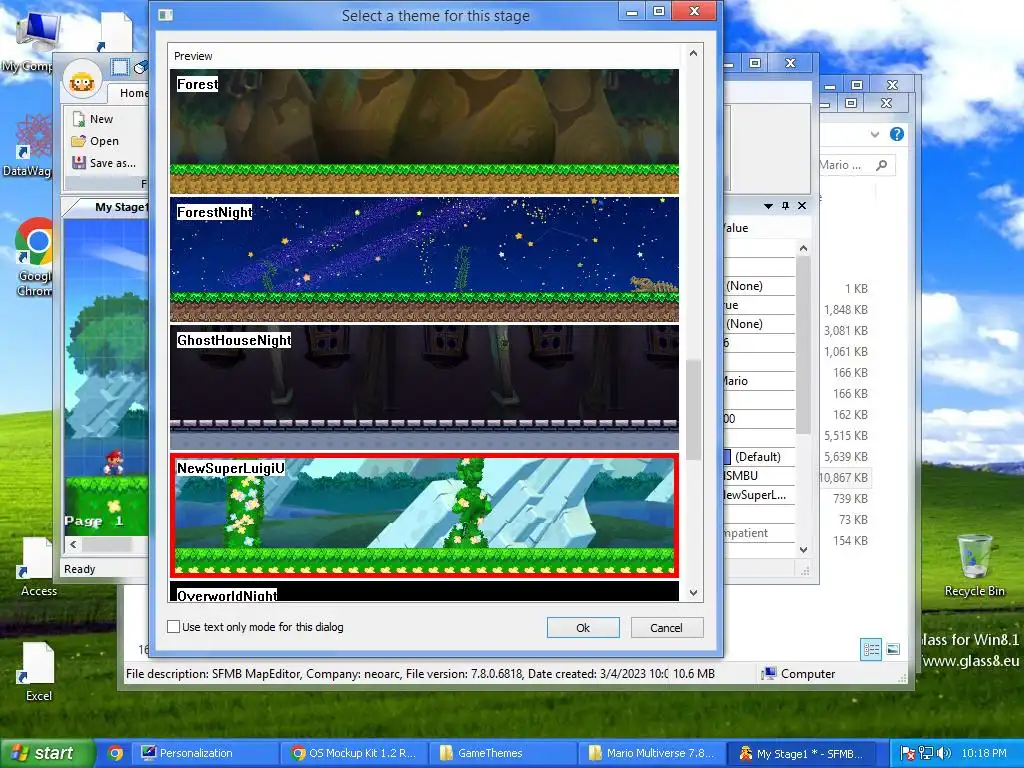
Task: Click the Action Center flag tray icon
Action: pos(907,753)
